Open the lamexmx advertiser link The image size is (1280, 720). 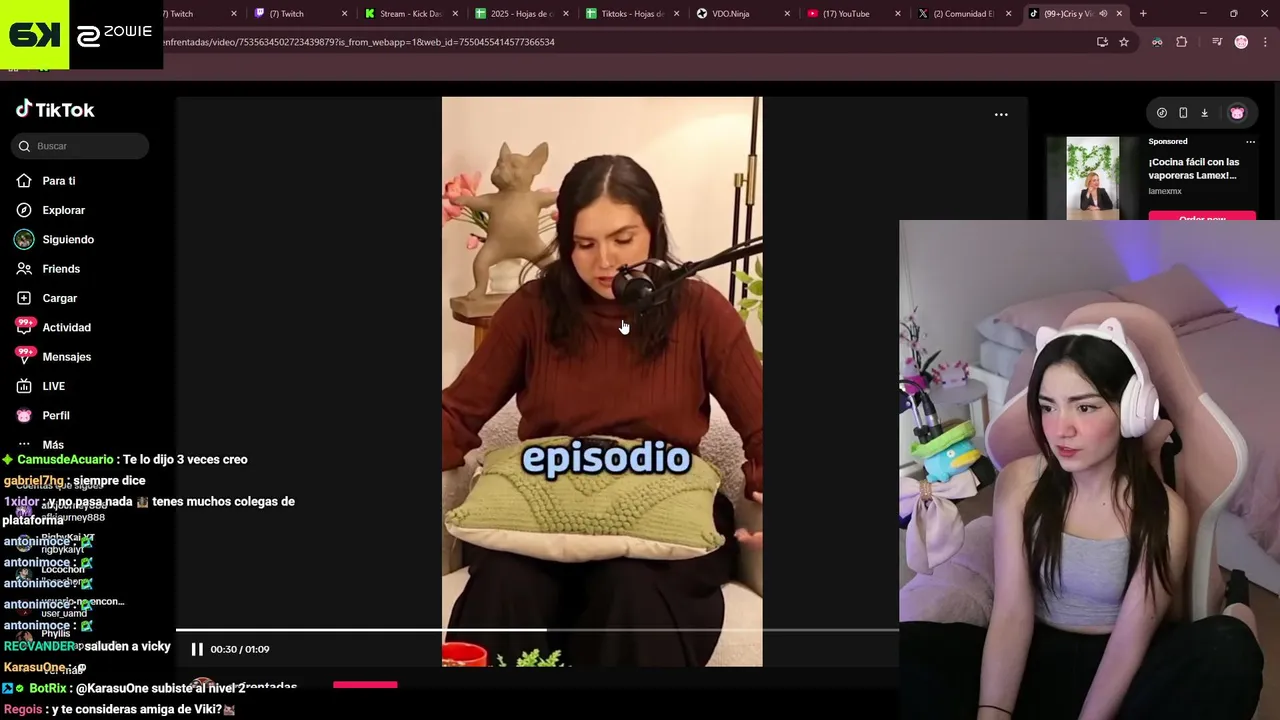[x=1165, y=191]
